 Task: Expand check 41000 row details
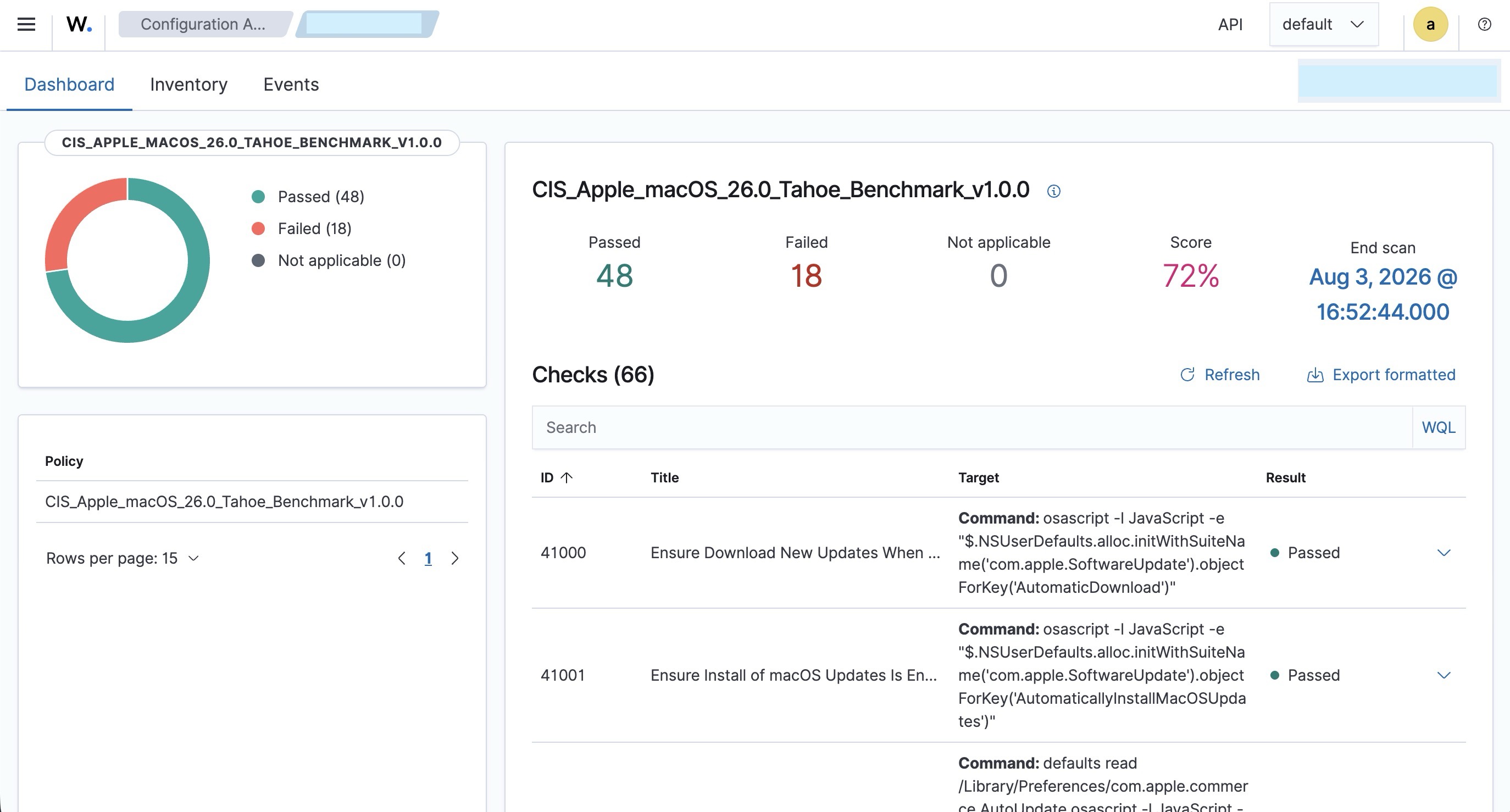(x=1444, y=552)
